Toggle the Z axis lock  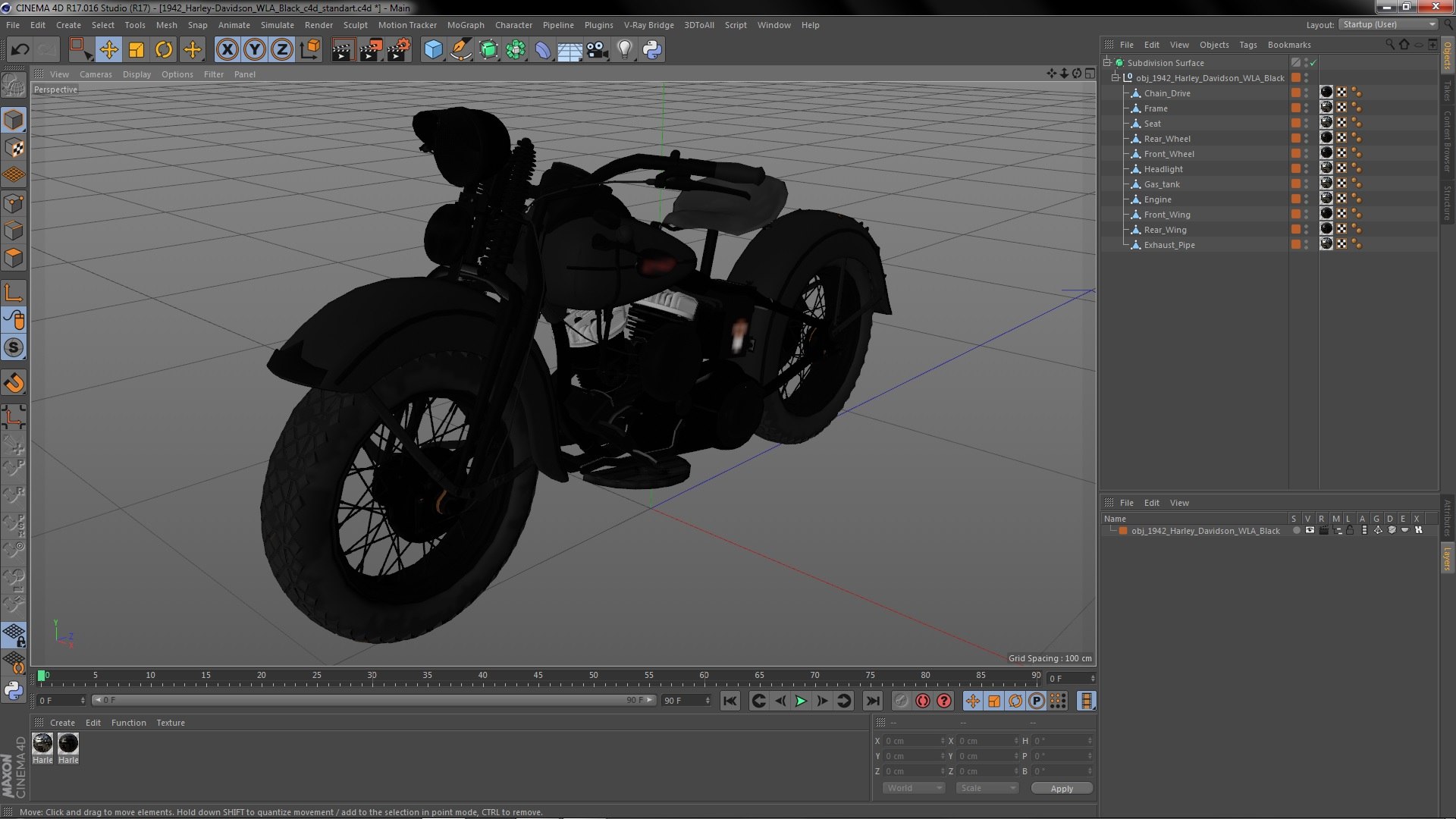pyautogui.click(x=282, y=50)
